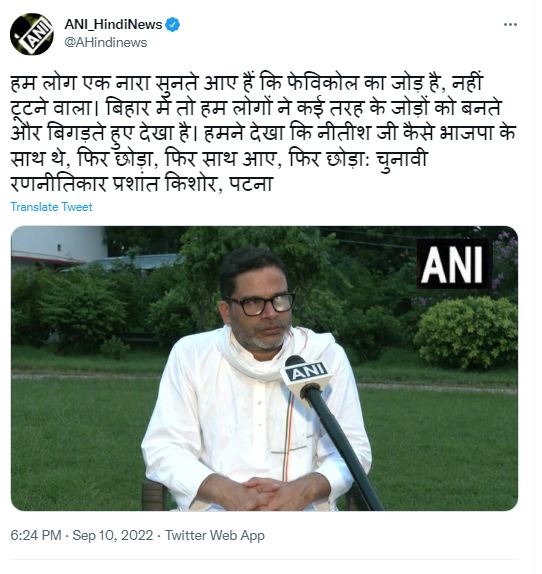542x574 pixels.
Task: Open the interview photo in the tweet
Action: coord(264,368)
